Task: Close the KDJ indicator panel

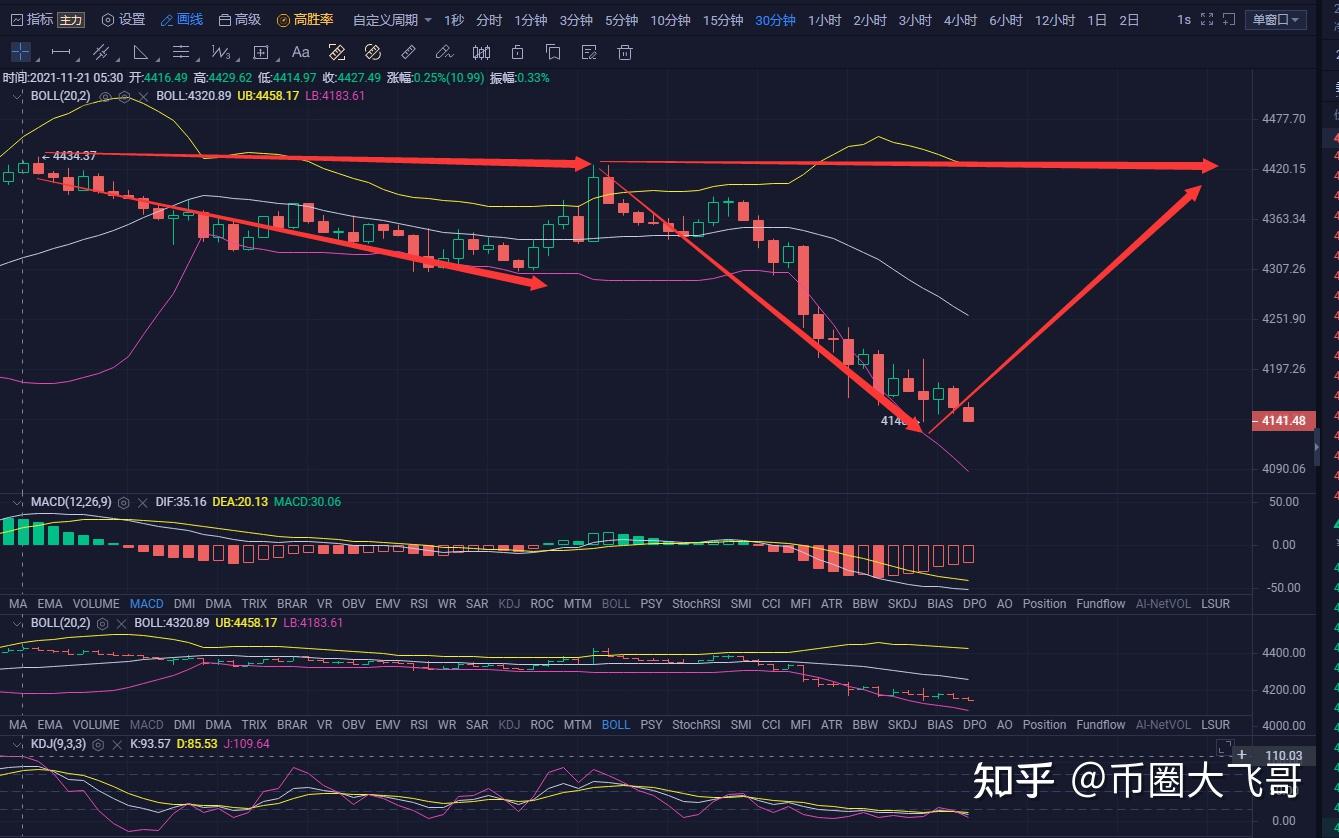Action: pyautogui.click(x=117, y=744)
